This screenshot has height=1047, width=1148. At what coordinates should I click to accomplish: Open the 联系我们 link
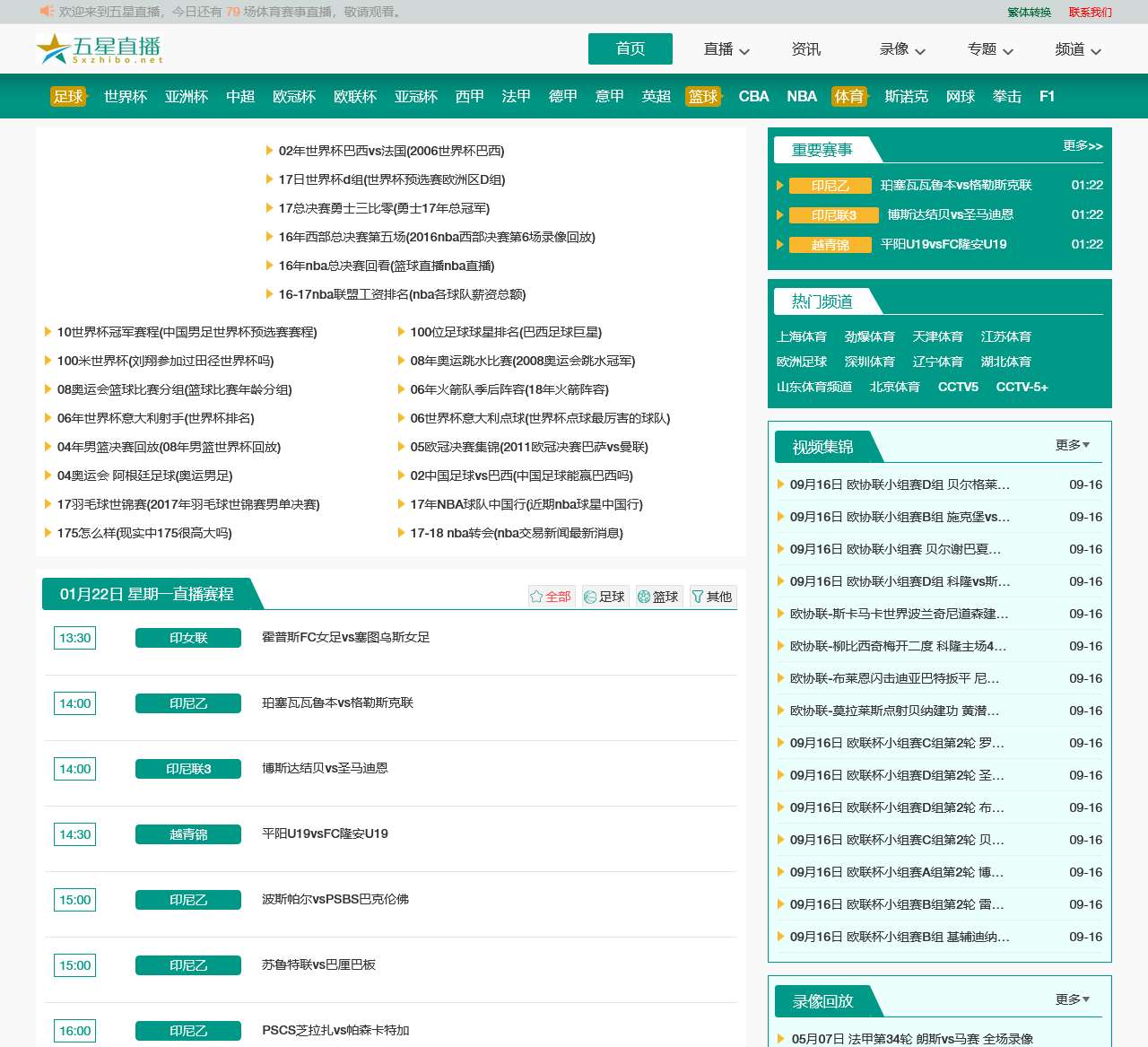(1090, 12)
